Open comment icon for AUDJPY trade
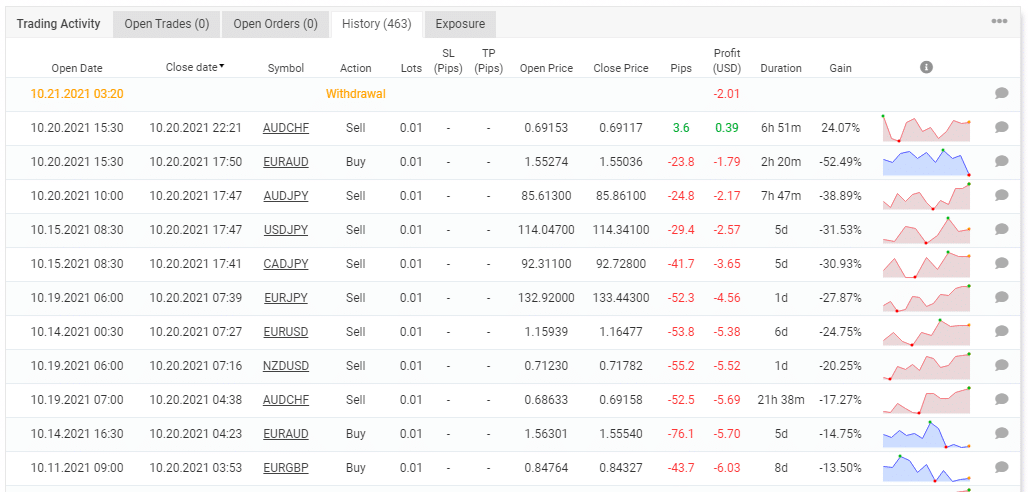The width and height of the screenshot is (1028, 492). pos(1001,195)
